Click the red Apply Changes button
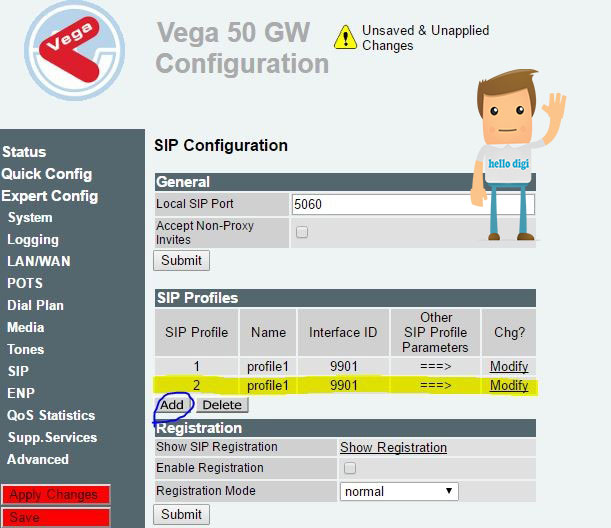This screenshot has height=528, width=611. (x=56, y=494)
